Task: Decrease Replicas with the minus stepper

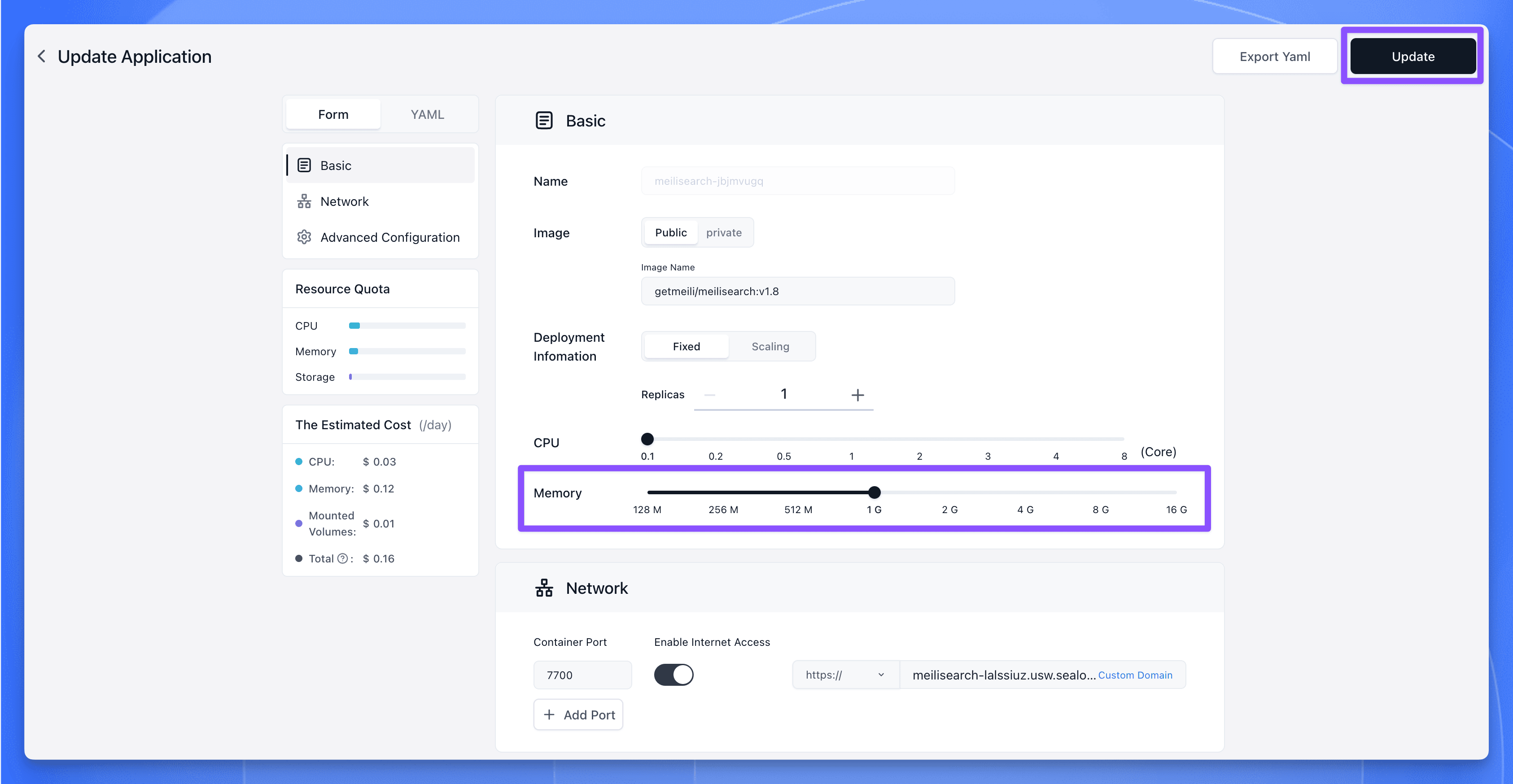Action: pyautogui.click(x=710, y=394)
